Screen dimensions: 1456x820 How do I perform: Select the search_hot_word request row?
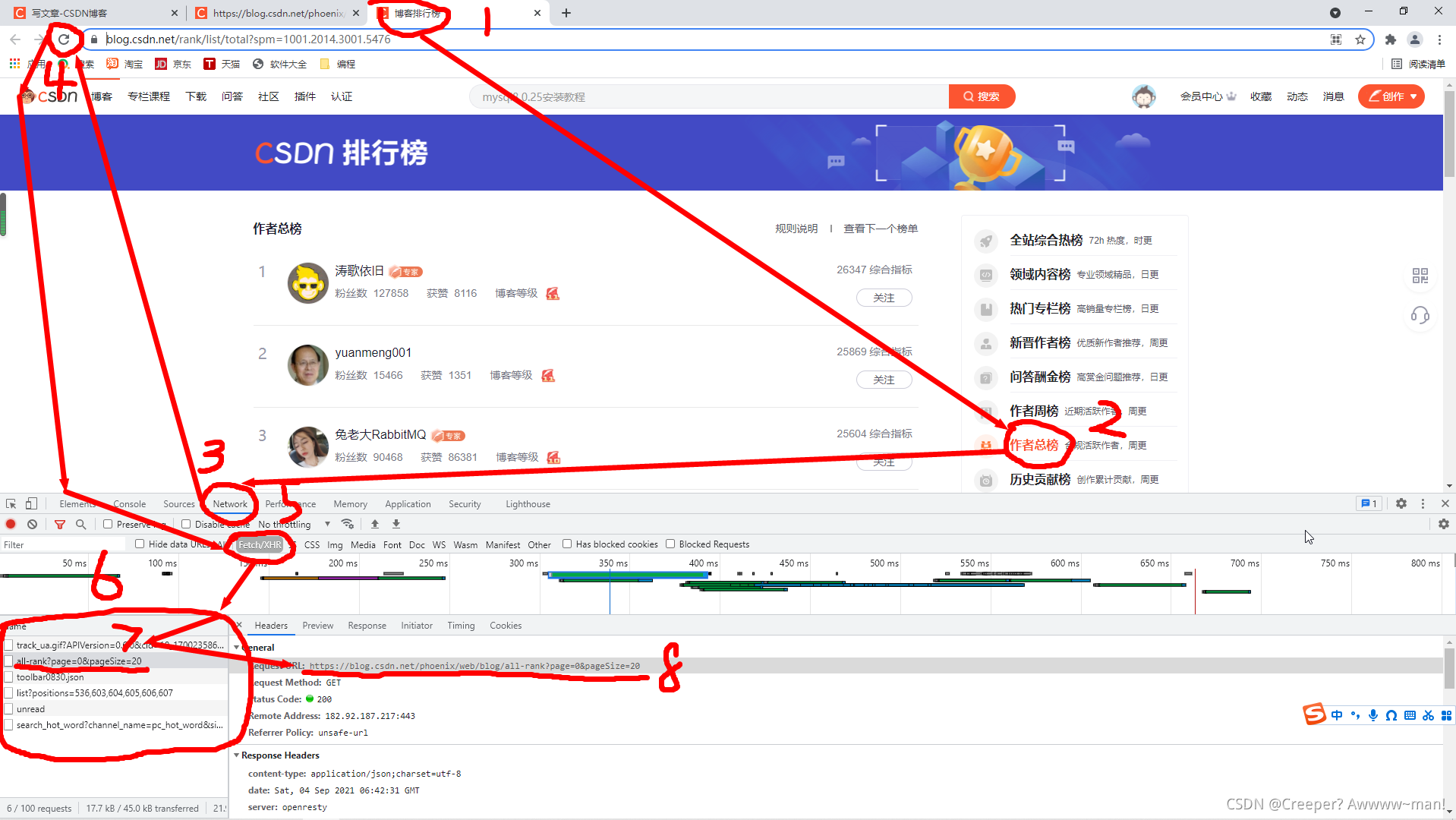click(114, 724)
